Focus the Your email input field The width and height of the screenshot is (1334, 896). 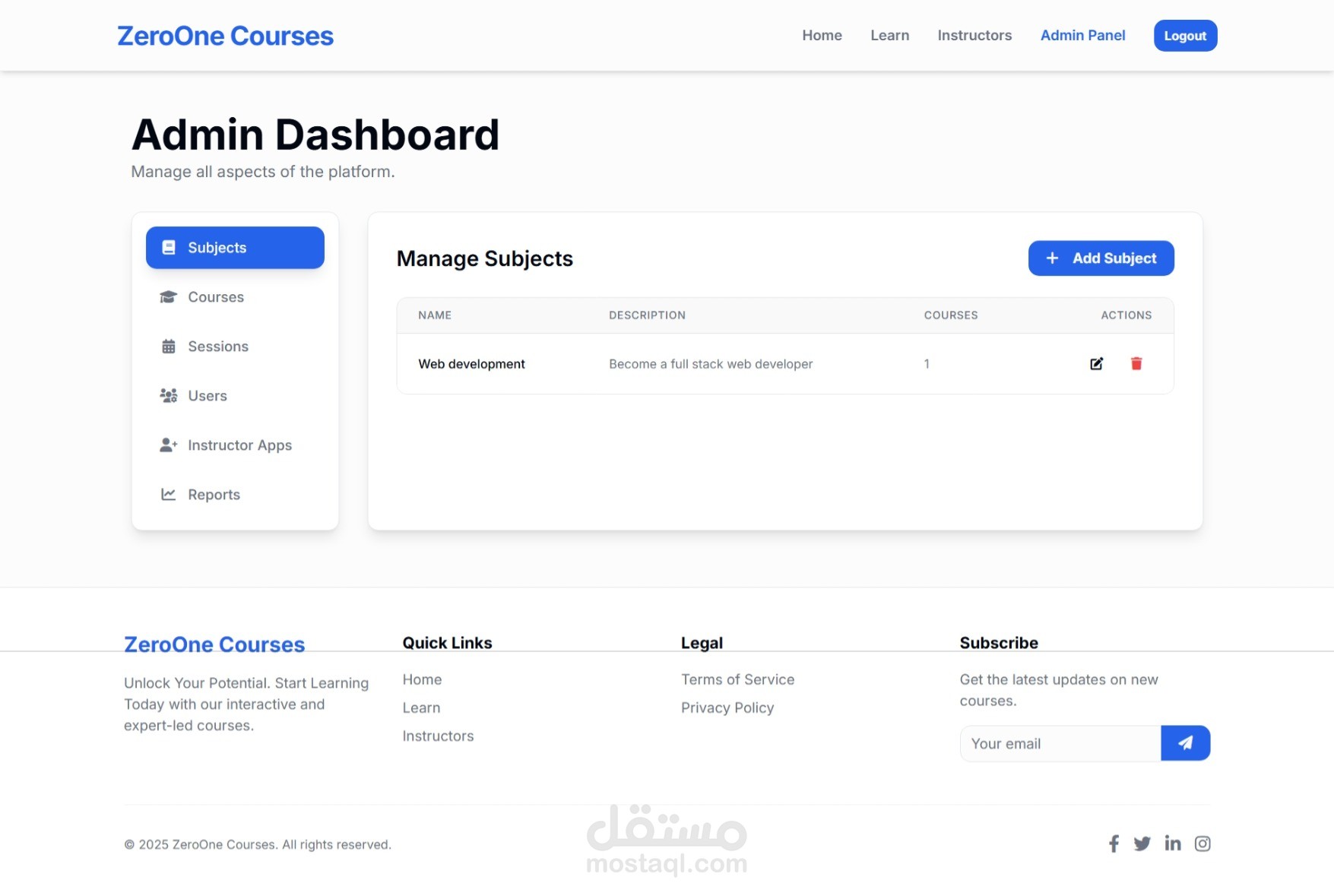(1060, 743)
